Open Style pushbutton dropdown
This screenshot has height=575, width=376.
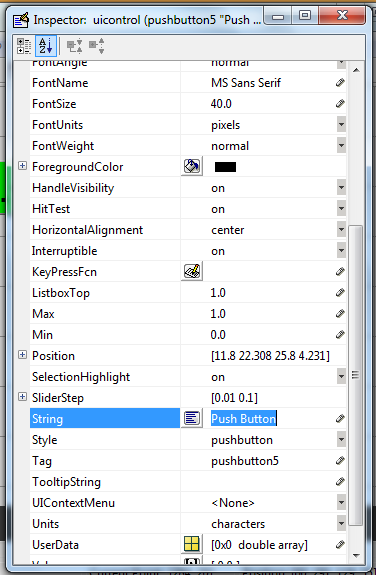341,440
